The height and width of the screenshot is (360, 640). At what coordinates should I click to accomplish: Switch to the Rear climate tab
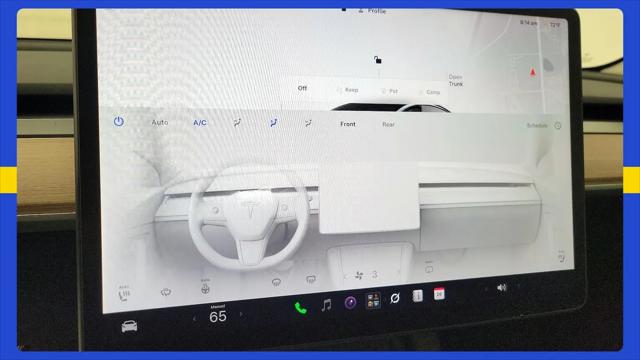388,124
